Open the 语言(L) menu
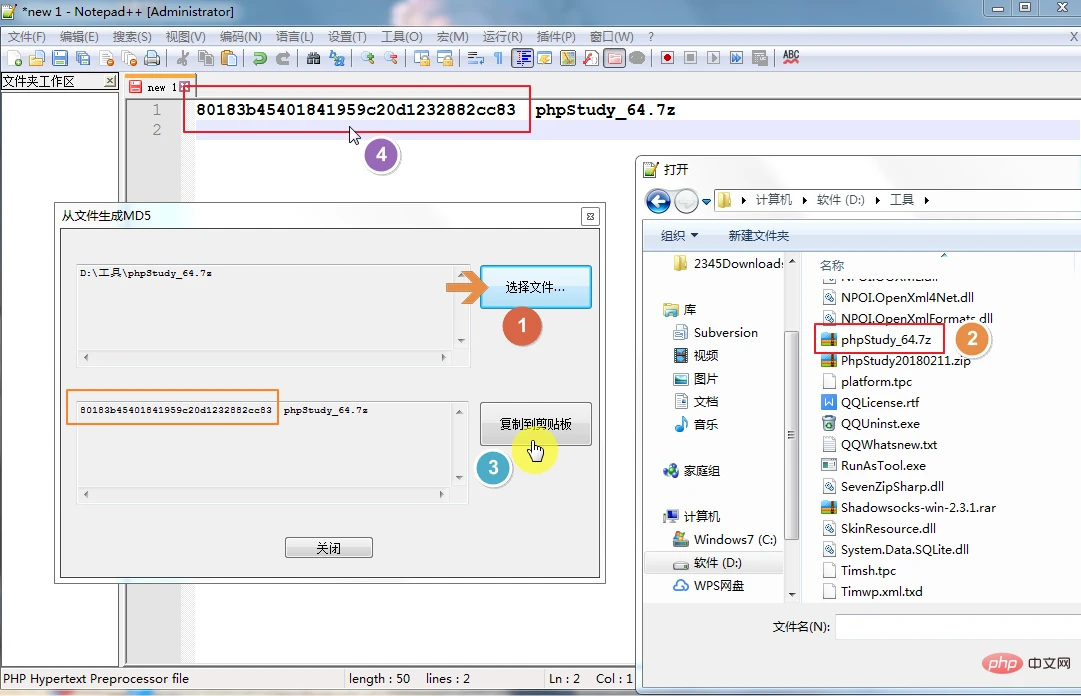This screenshot has width=1081, height=696. coord(294,37)
